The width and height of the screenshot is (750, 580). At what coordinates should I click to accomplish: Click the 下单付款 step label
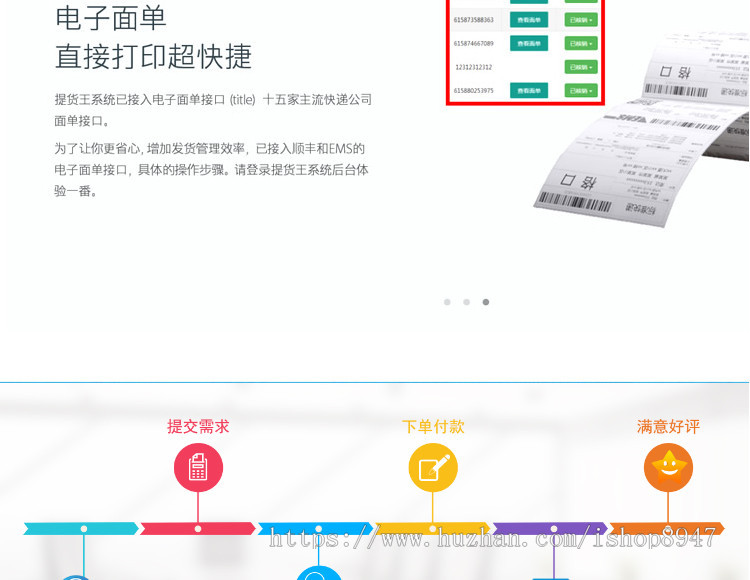(x=433, y=426)
